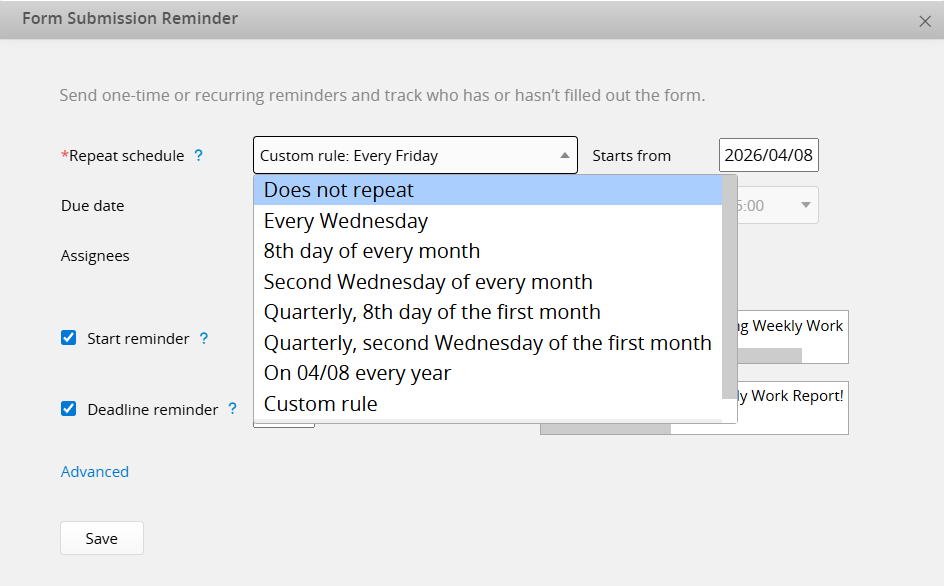
Task: Click the Start reminder help icon
Action: coord(204,339)
